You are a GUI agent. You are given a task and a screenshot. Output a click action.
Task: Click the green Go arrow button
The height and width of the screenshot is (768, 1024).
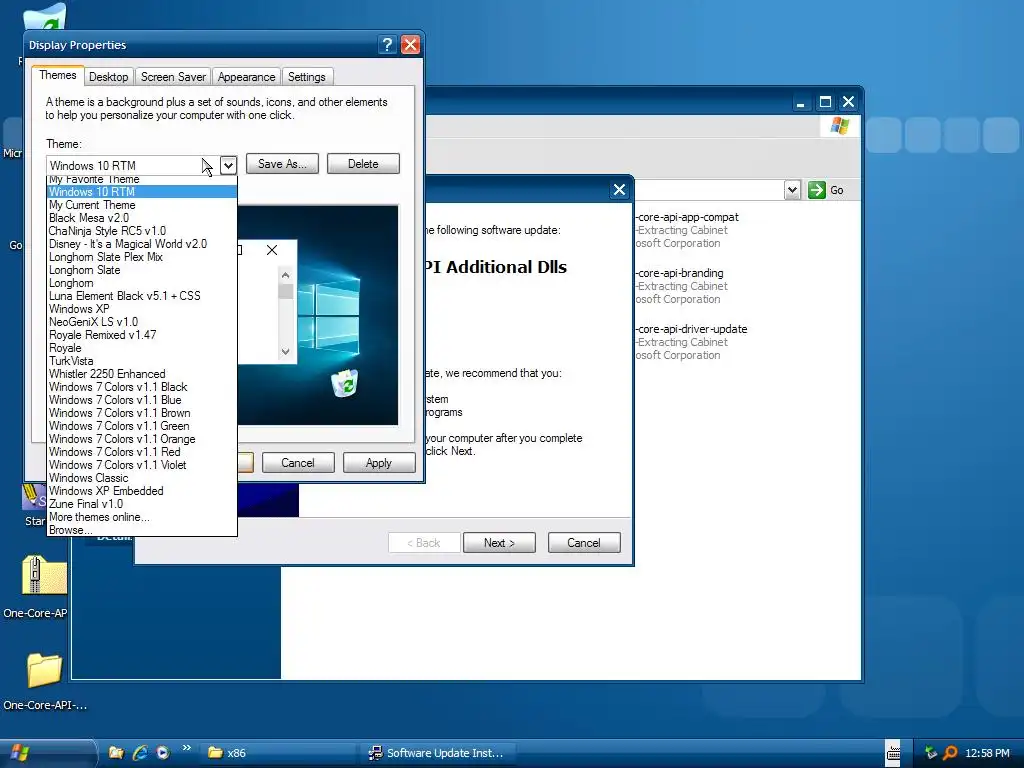816,190
